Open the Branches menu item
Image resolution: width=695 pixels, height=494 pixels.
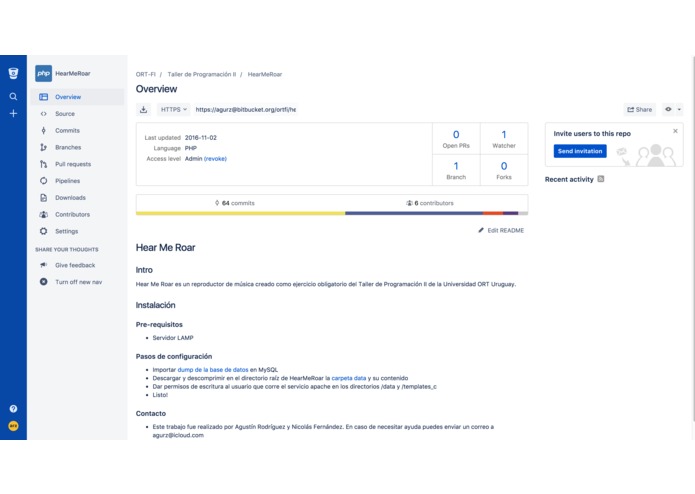pos(77,147)
